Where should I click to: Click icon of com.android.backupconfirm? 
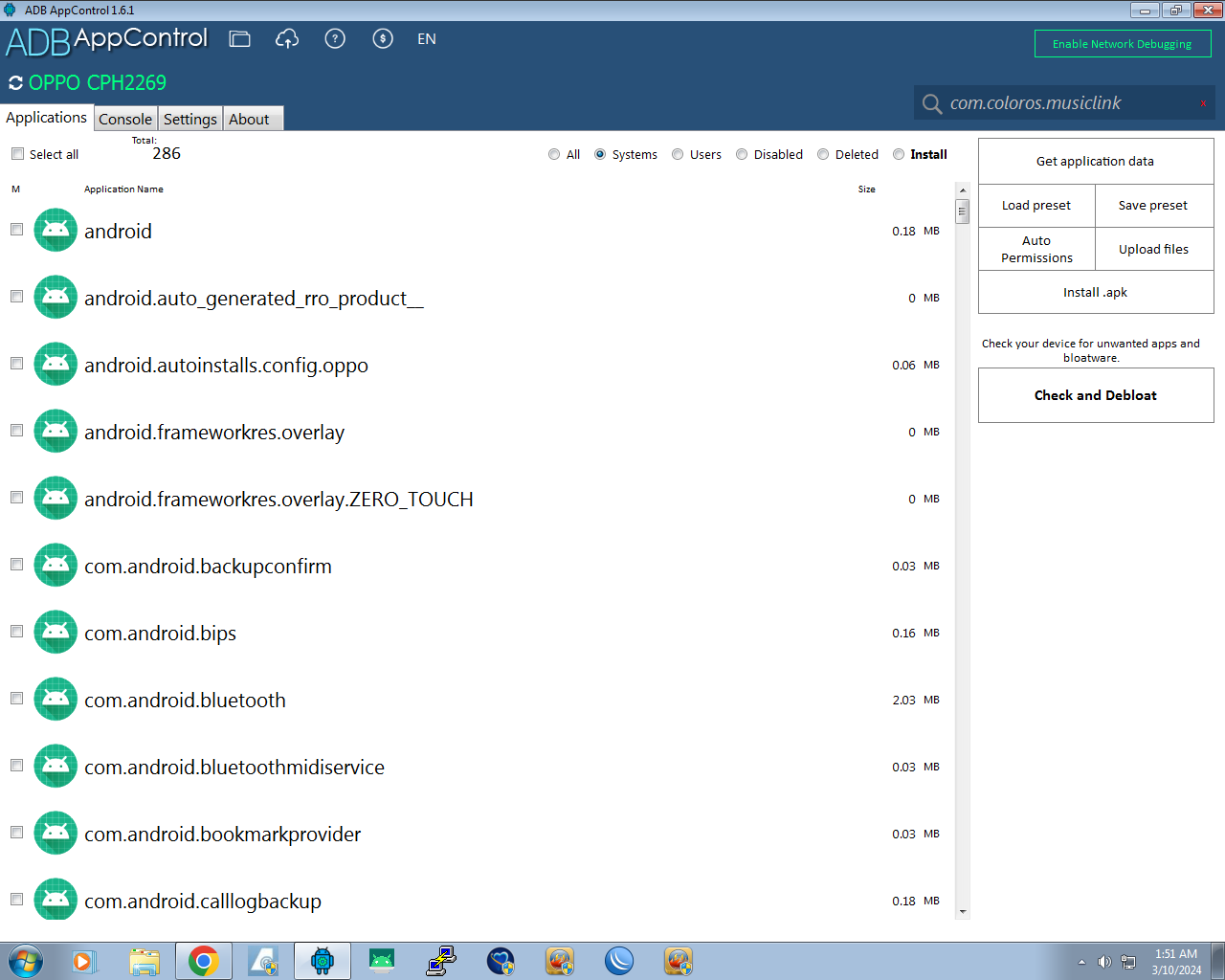coord(56,565)
